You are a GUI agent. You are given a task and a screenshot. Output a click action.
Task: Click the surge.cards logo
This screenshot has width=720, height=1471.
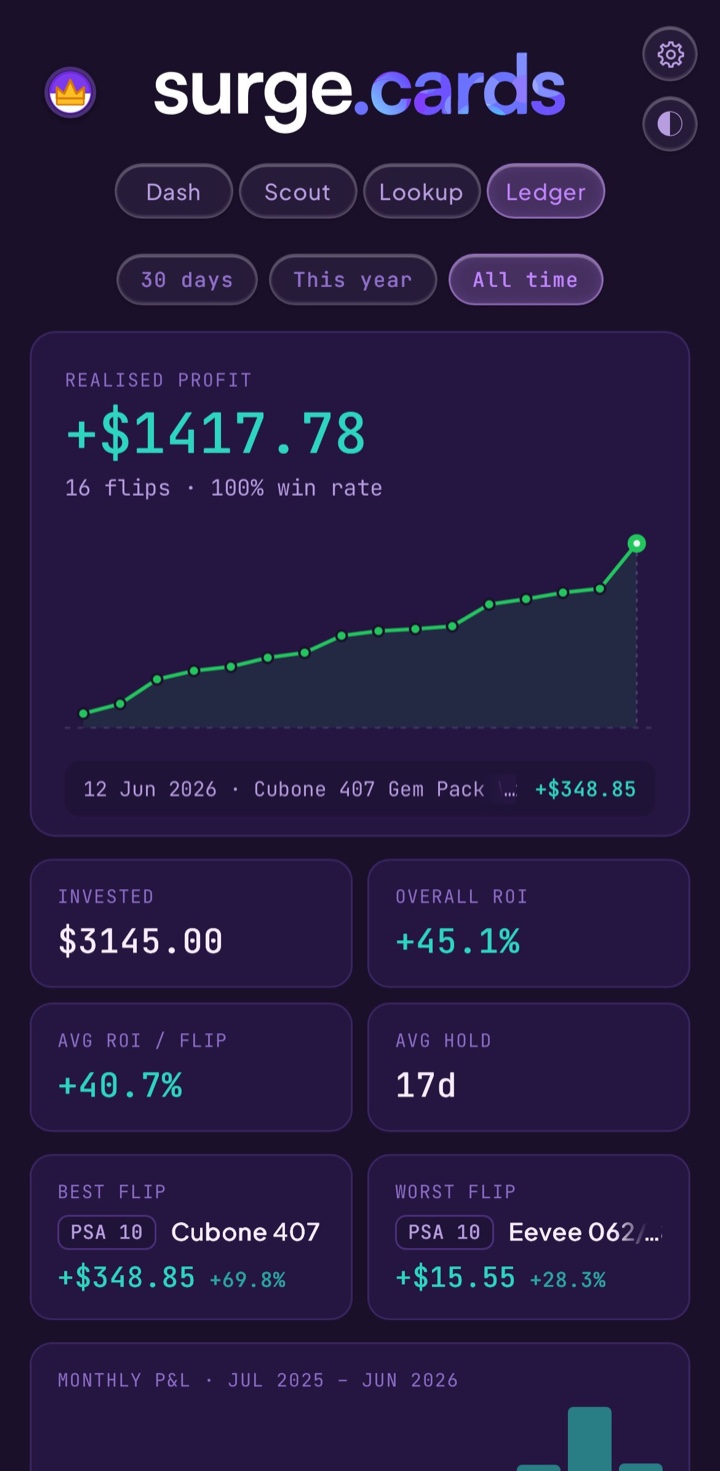pyautogui.click(x=359, y=91)
